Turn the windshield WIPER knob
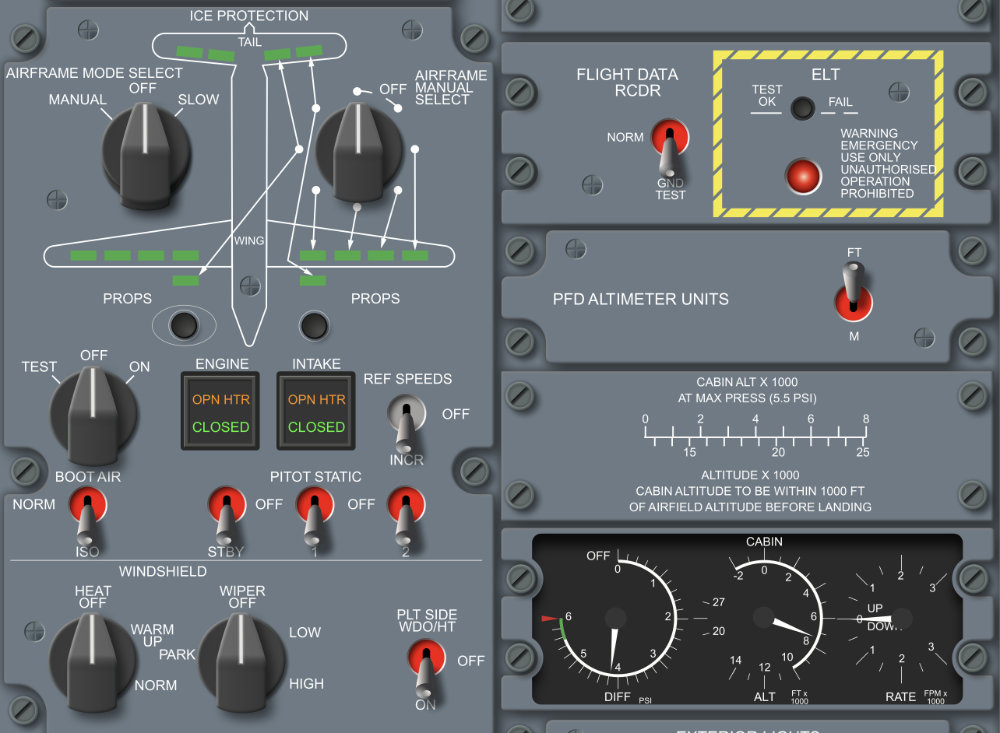The width and height of the screenshot is (1000, 733). [238, 654]
